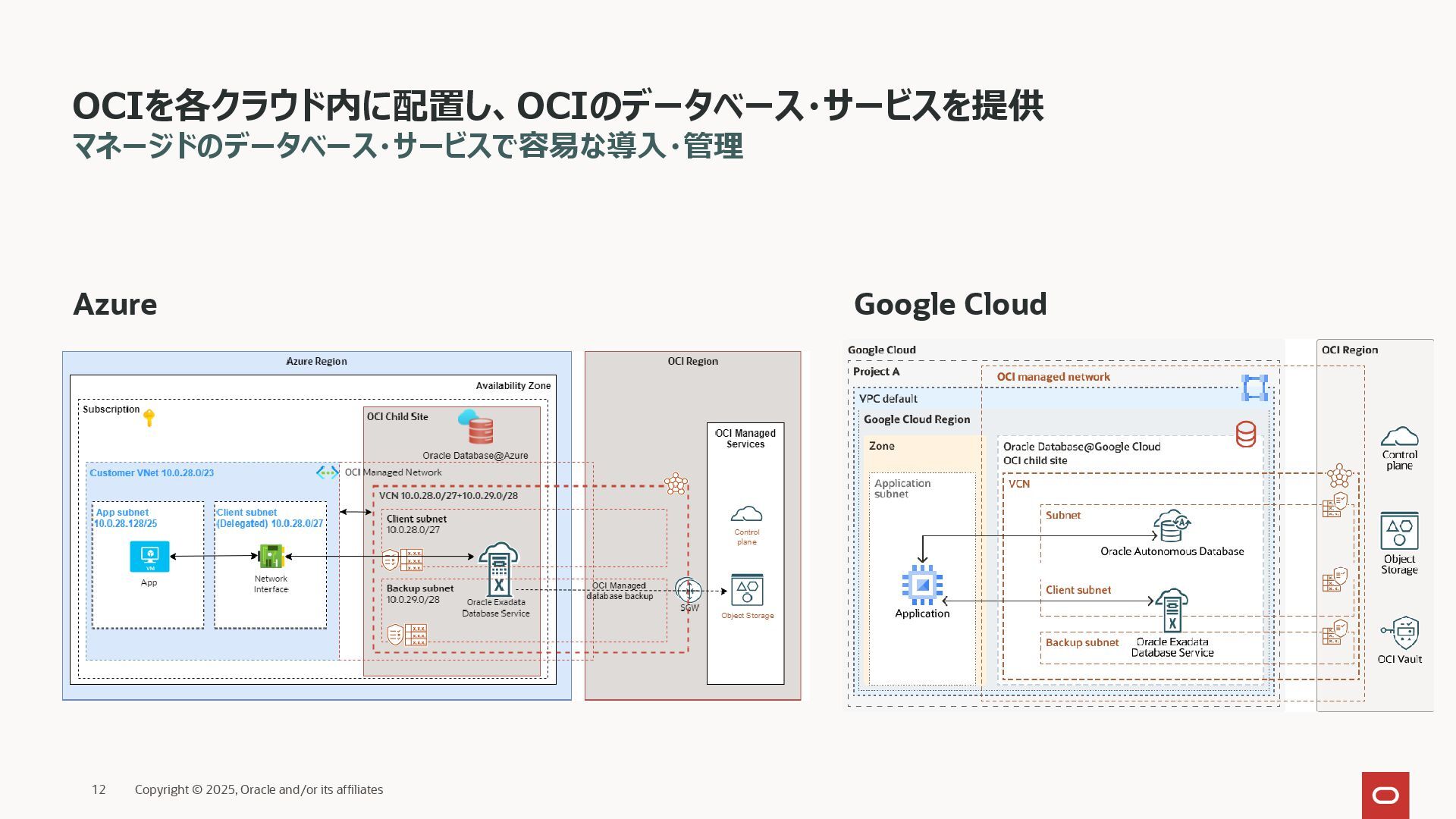This screenshot has height=819, width=1456.
Task: Select the 'App subnet 10.0.28.128/25' label
Action: (x=126, y=518)
